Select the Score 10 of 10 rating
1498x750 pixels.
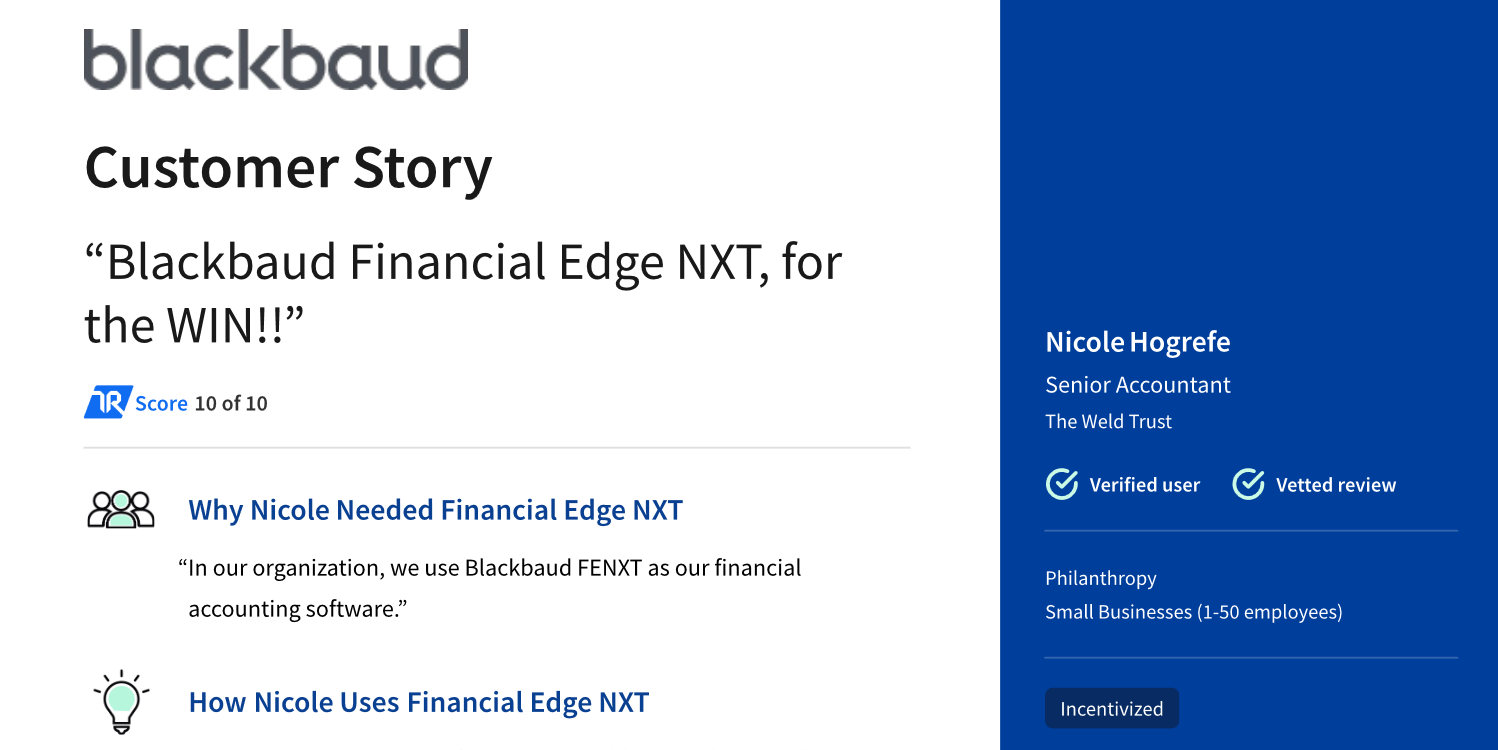coord(201,403)
